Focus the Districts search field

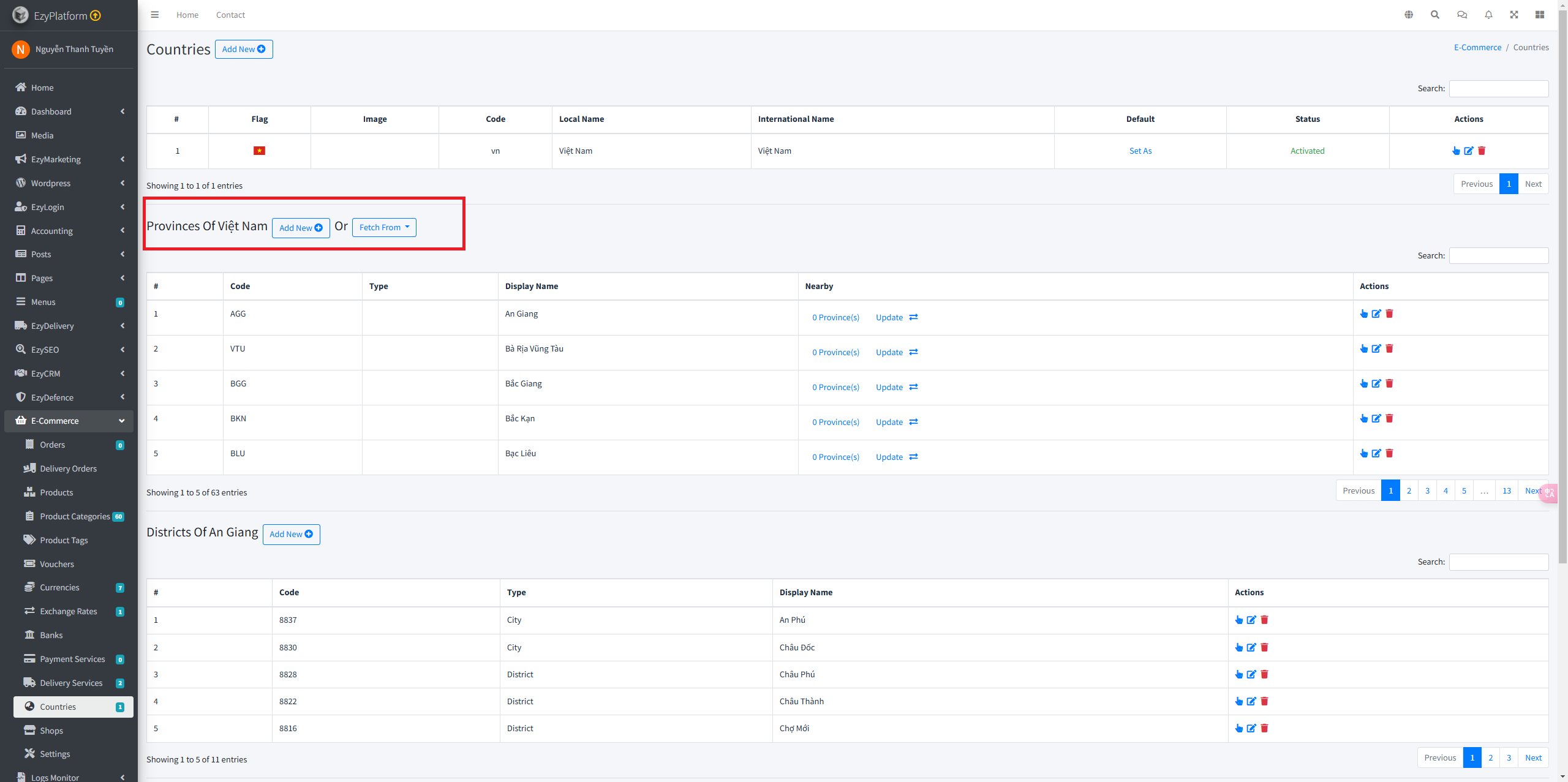[1499, 562]
